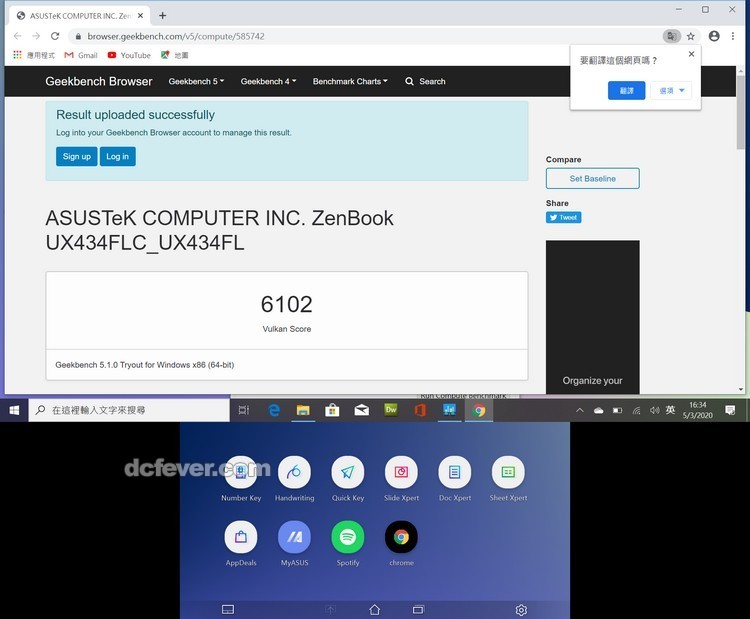
Task: Click the 'Organize your' advertisement banner
Action: (593, 317)
